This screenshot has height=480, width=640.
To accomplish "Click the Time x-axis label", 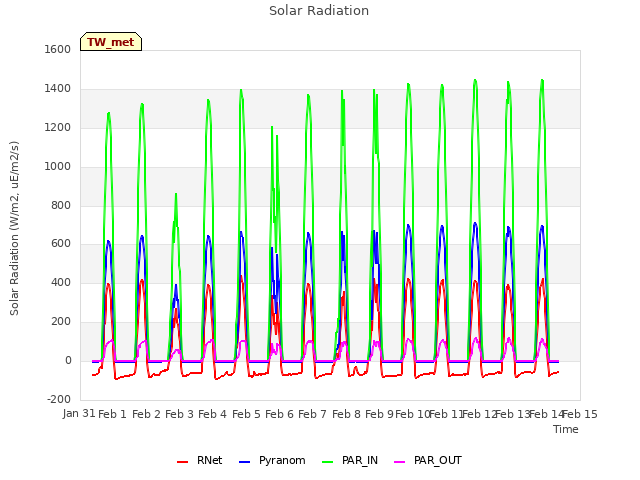I will [566, 429].
